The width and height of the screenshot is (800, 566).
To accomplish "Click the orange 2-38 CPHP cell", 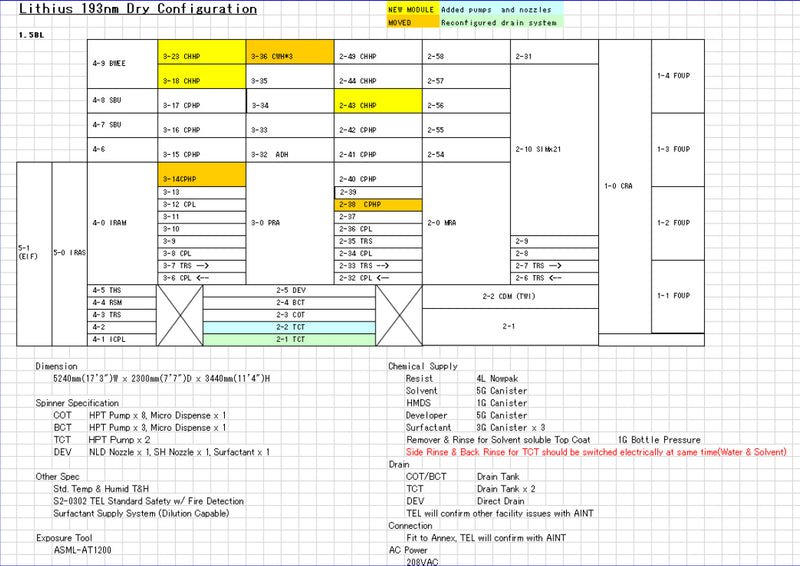I will point(377,204).
